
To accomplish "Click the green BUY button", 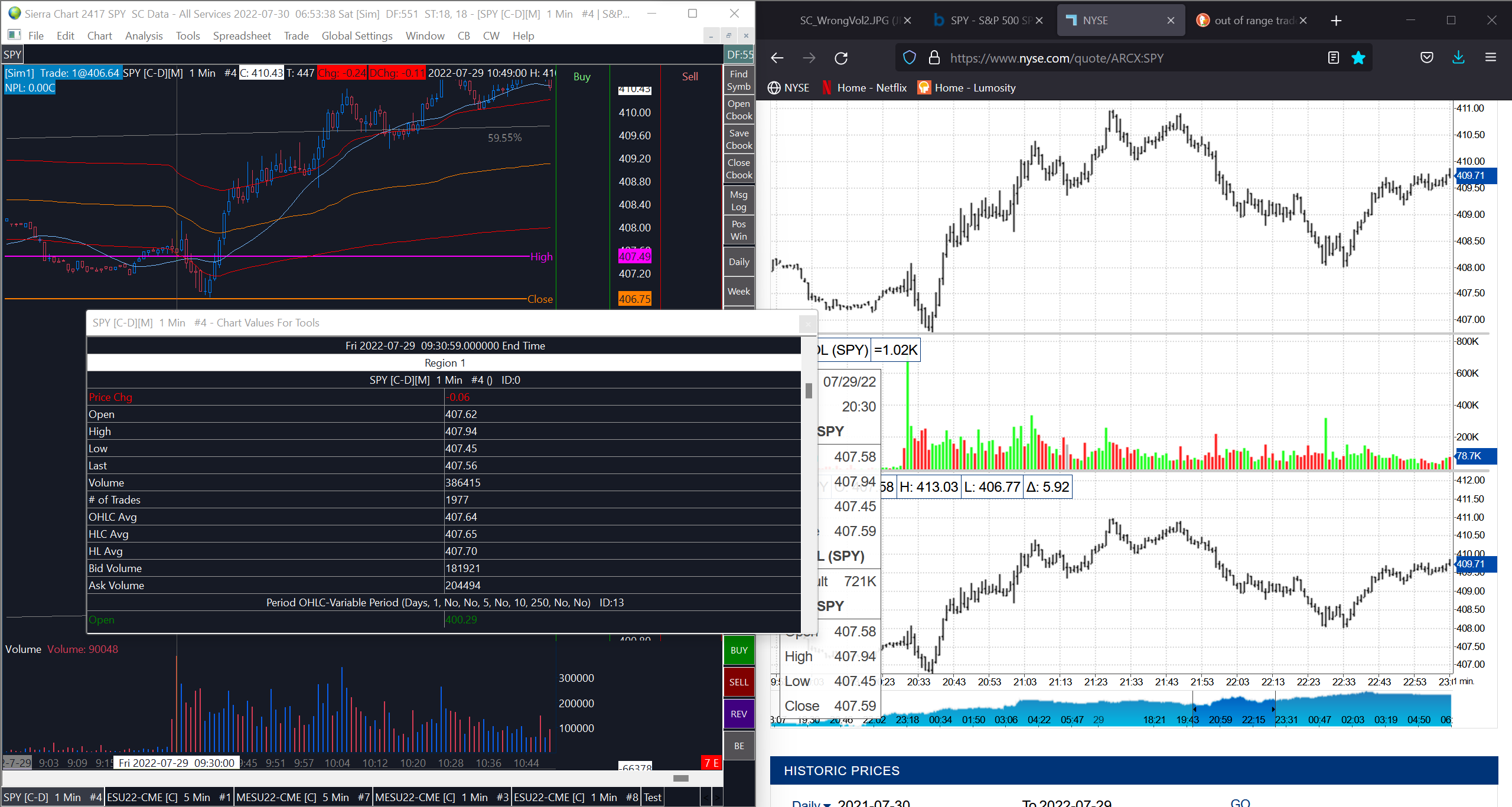I will [x=738, y=650].
